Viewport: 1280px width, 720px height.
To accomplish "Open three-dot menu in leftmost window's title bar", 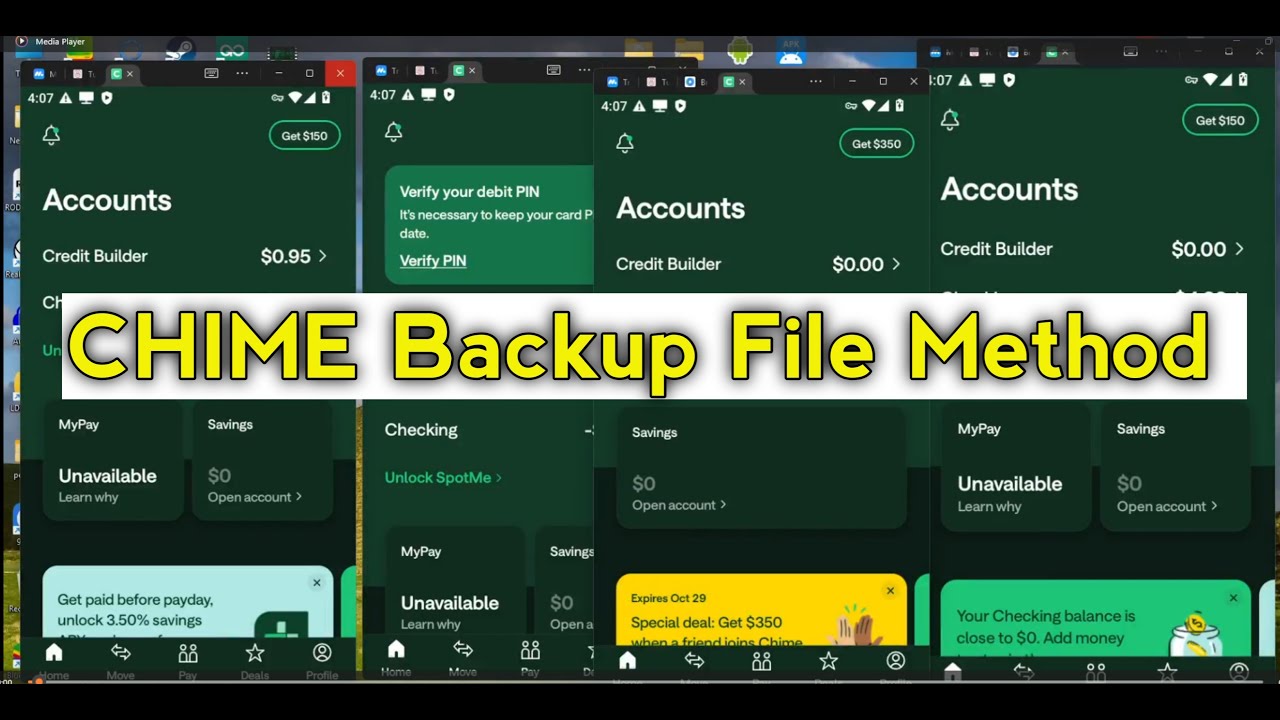I will click(x=242, y=73).
